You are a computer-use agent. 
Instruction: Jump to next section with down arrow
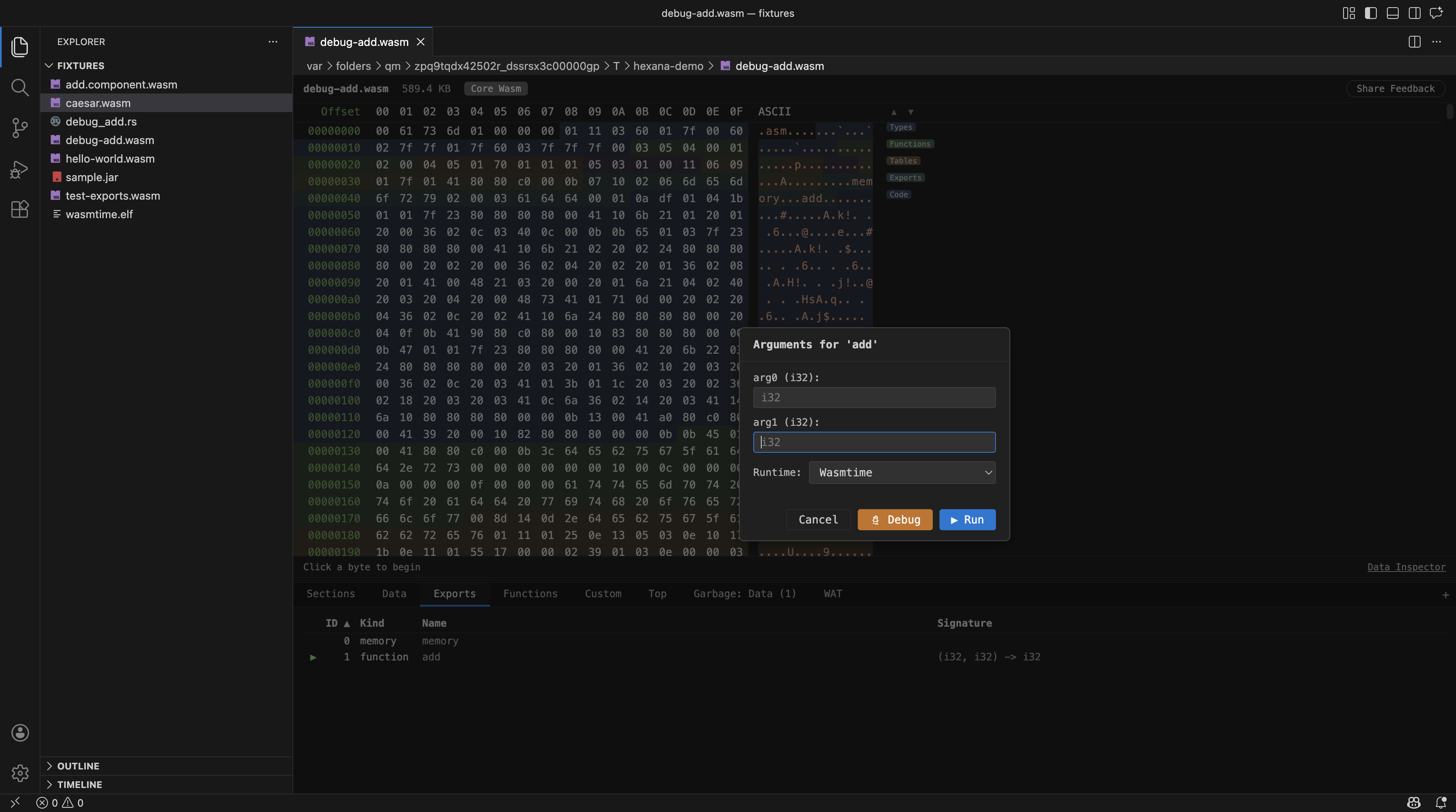[x=910, y=112]
